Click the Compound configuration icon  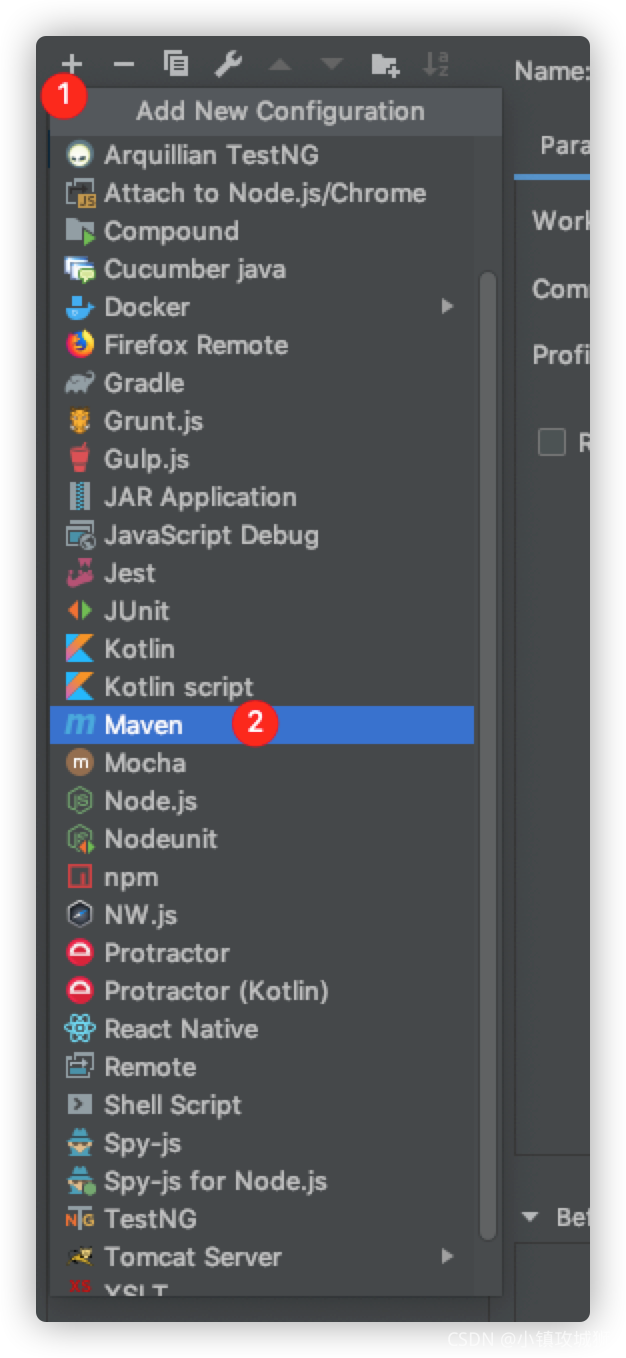click(x=80, y=231)
